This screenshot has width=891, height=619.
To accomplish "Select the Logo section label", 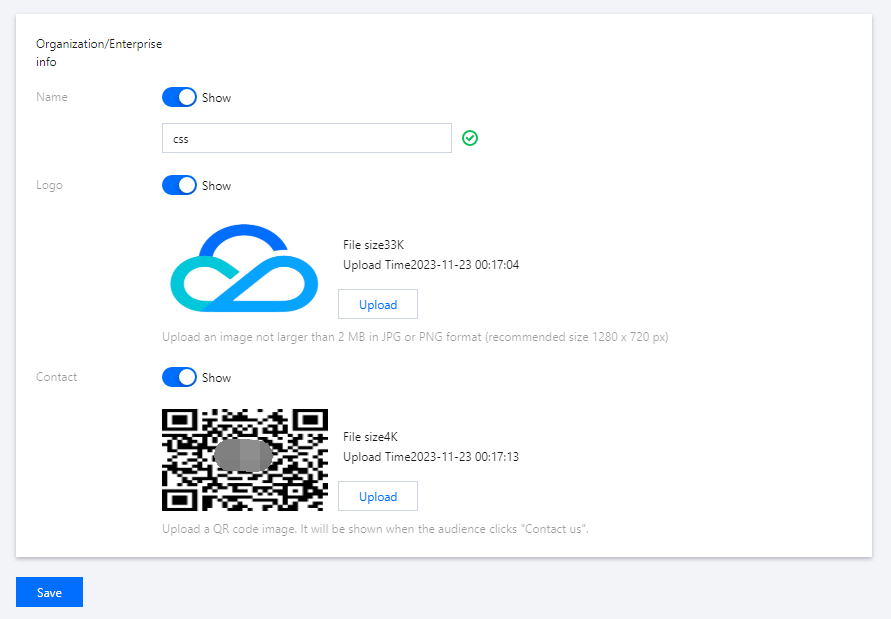I will tap(49, 185).
